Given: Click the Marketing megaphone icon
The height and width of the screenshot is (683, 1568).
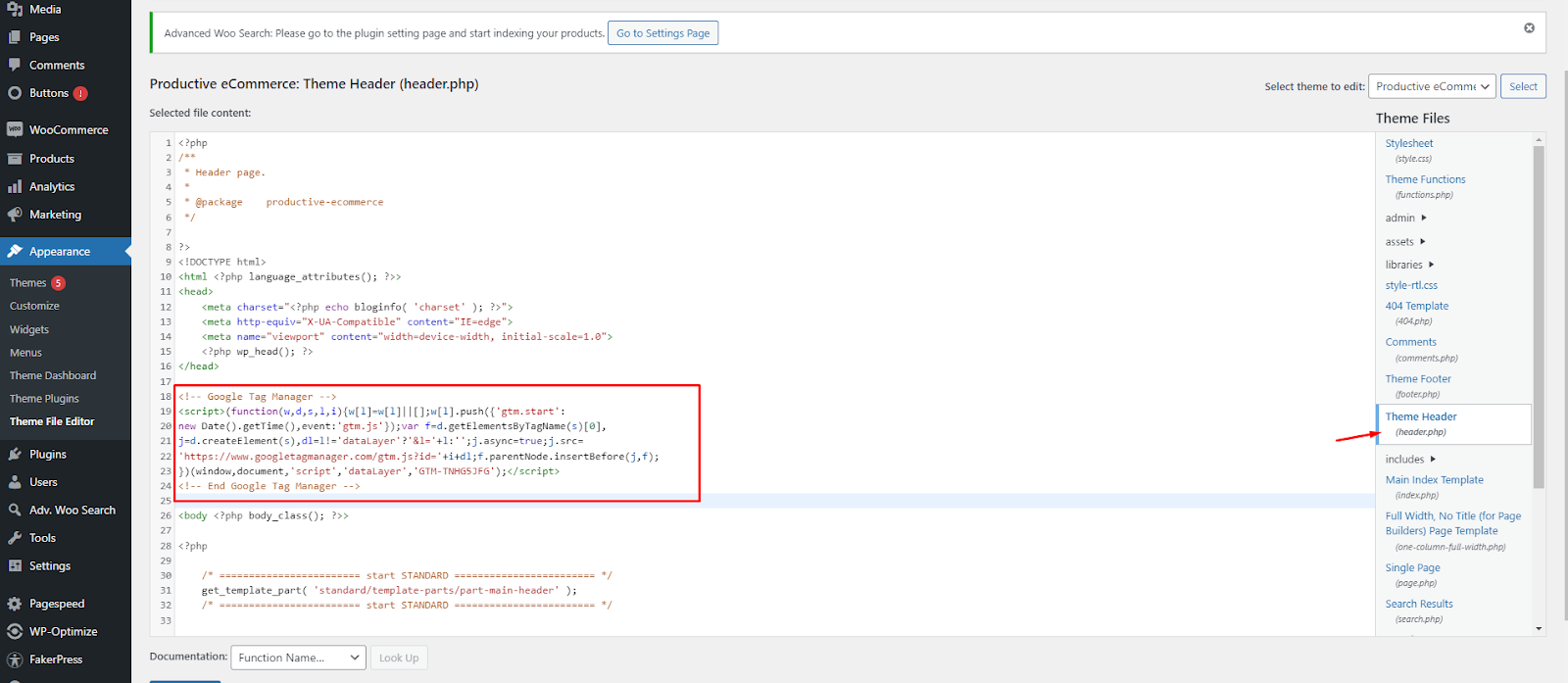Looking at the screenshot, I should pyautogui.click(x=15, y=215).
